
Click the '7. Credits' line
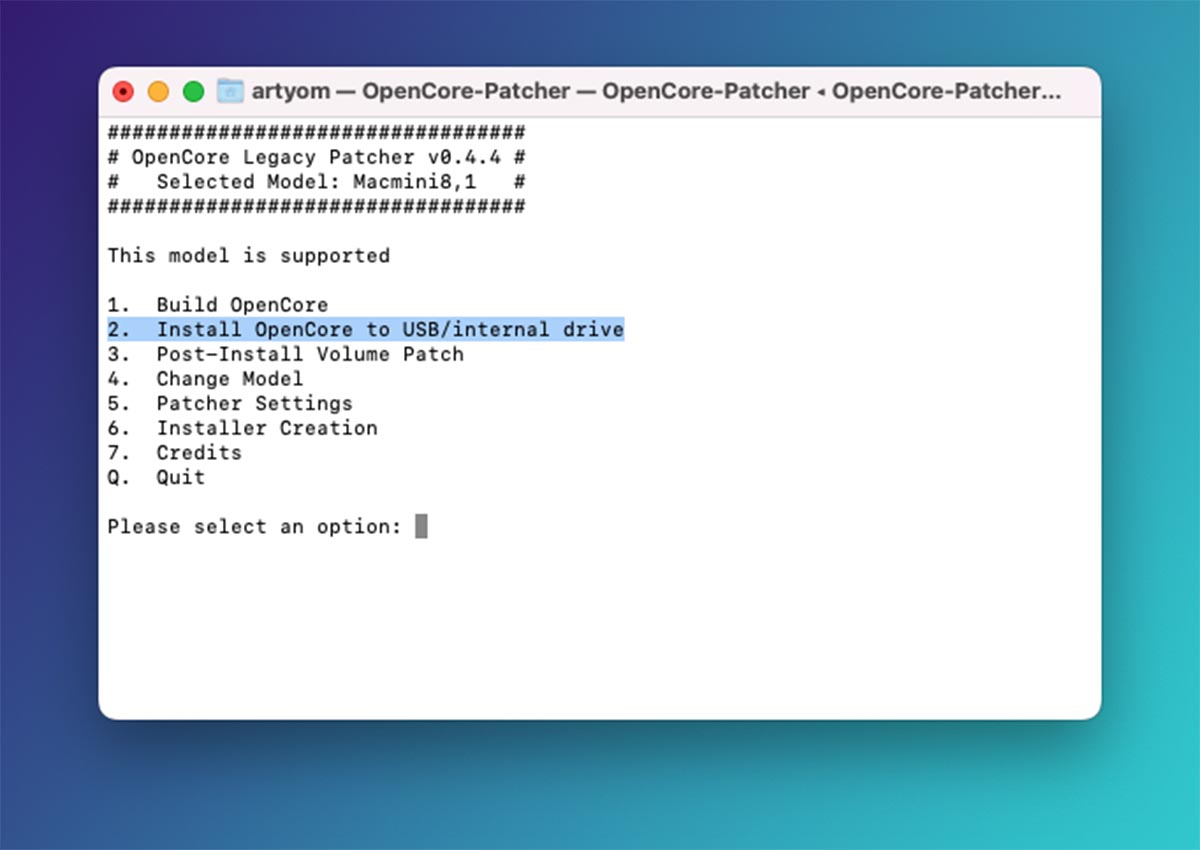[175, 453]
